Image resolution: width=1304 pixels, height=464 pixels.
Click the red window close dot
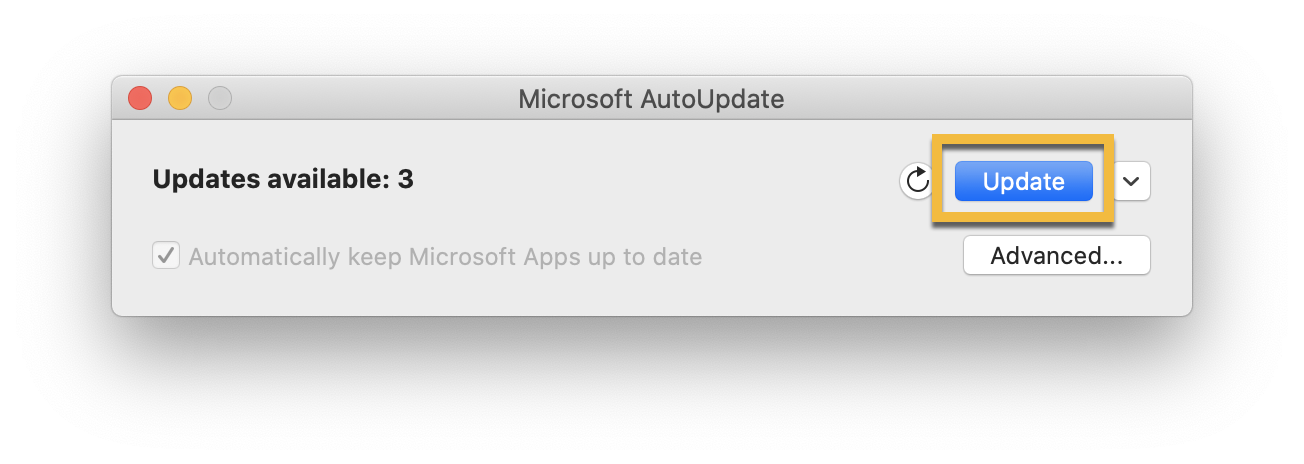click(140, 98)
